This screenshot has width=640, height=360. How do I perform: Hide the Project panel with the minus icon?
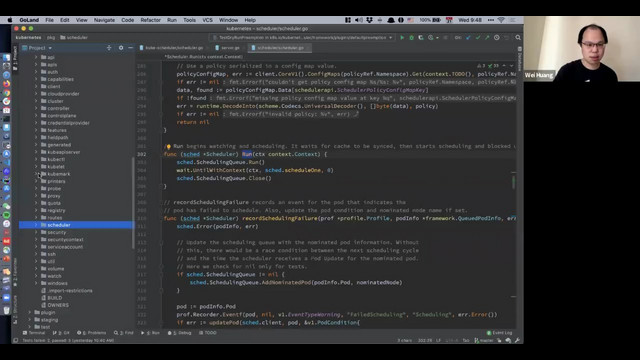(131, 48)
